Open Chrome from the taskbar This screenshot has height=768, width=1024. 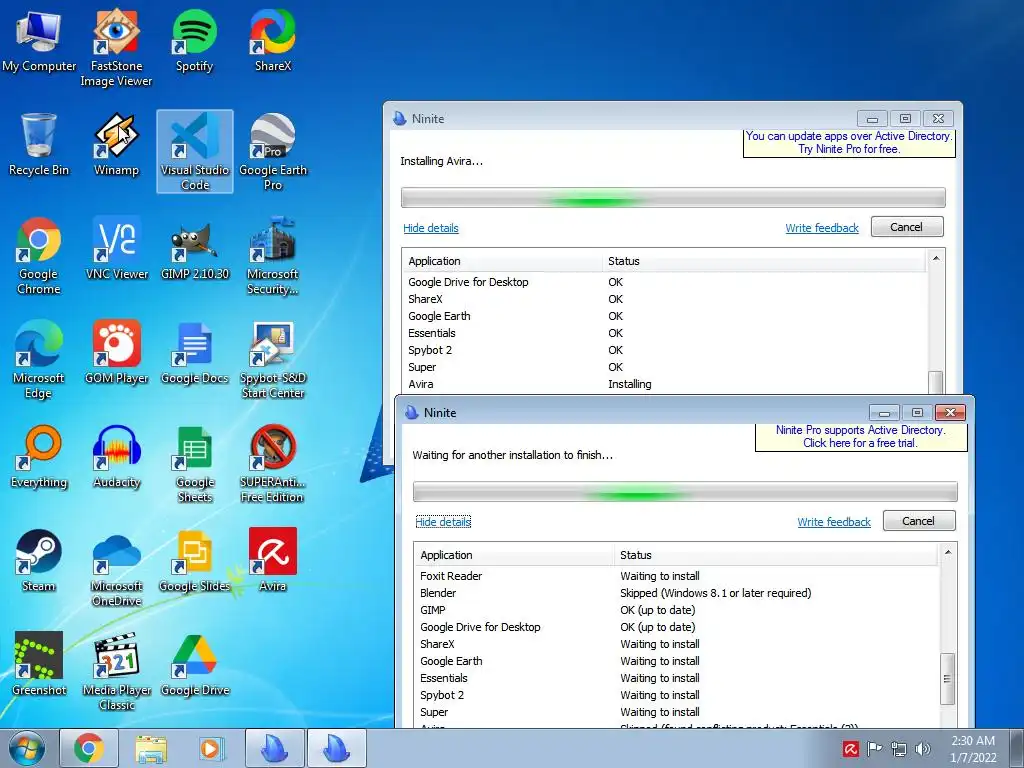[x=89, y=748]
